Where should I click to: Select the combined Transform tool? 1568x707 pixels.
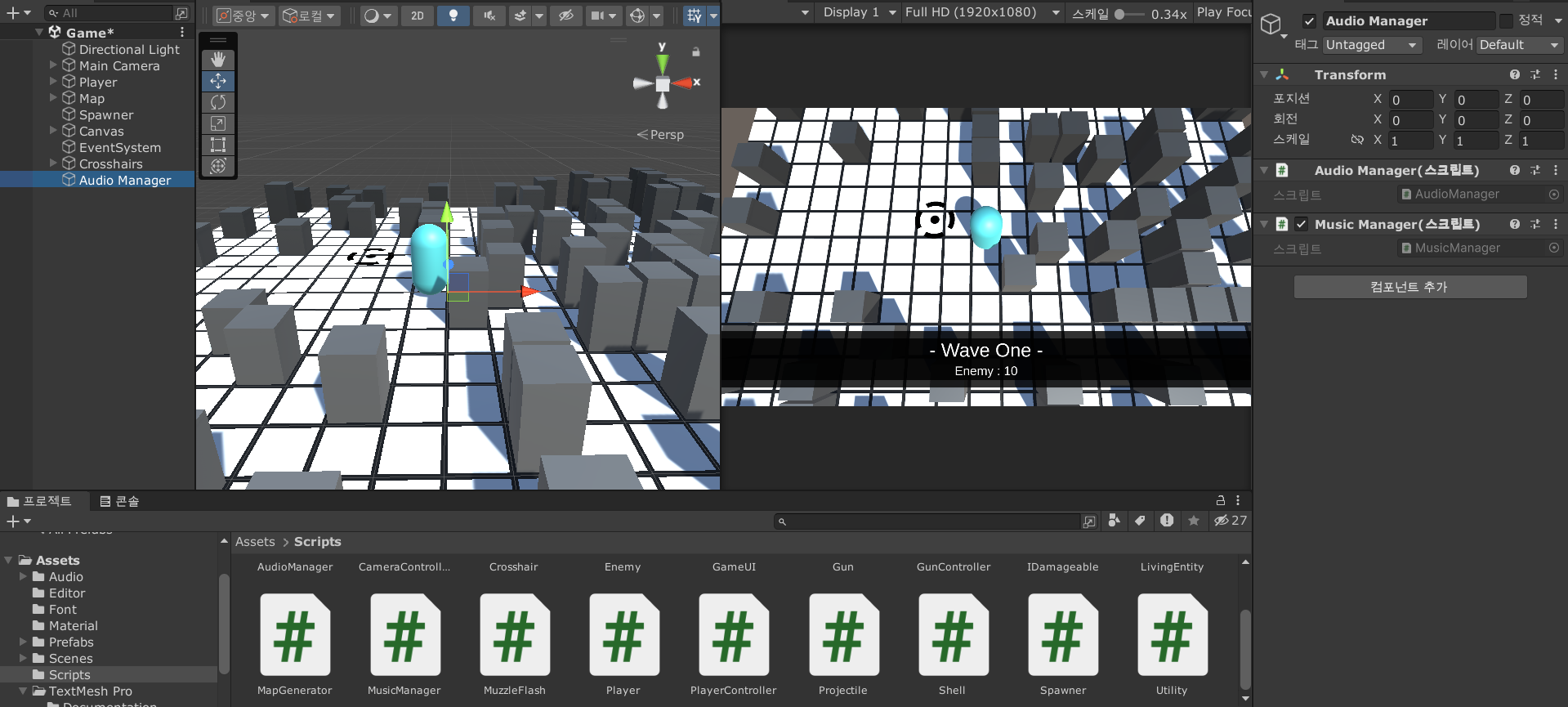click(218, 166)
